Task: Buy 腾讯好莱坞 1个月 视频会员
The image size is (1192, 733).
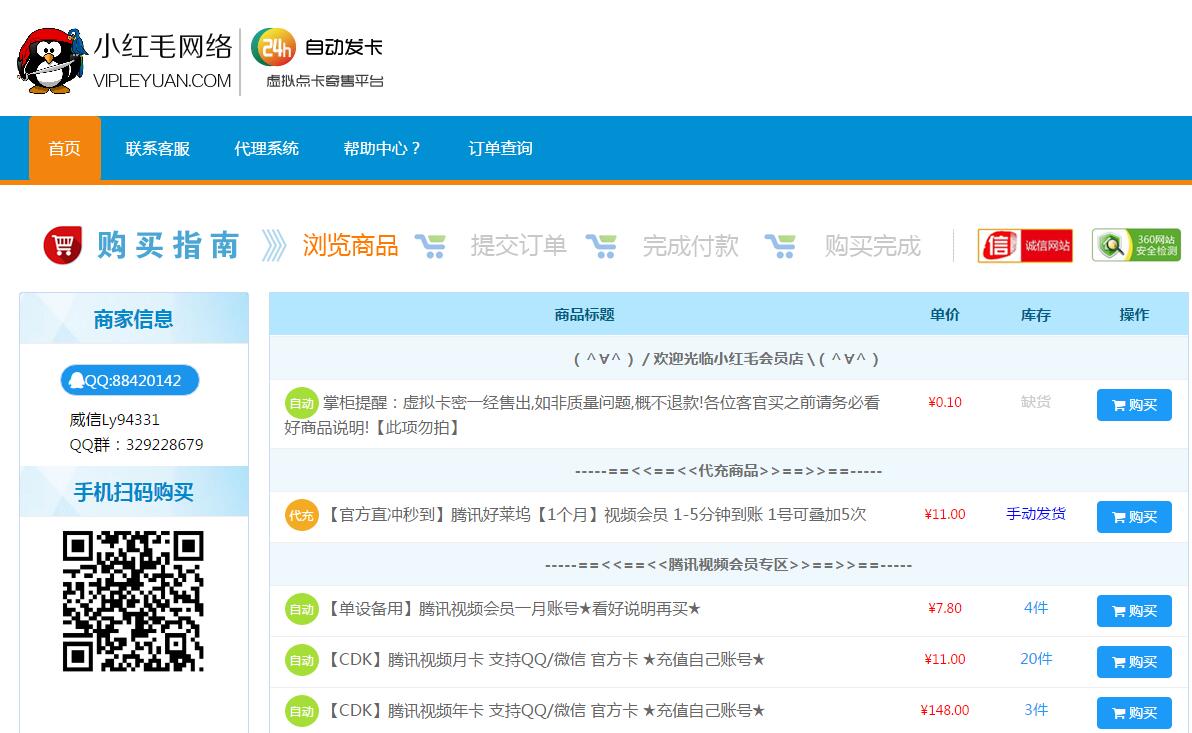Action: point(1133,517)
